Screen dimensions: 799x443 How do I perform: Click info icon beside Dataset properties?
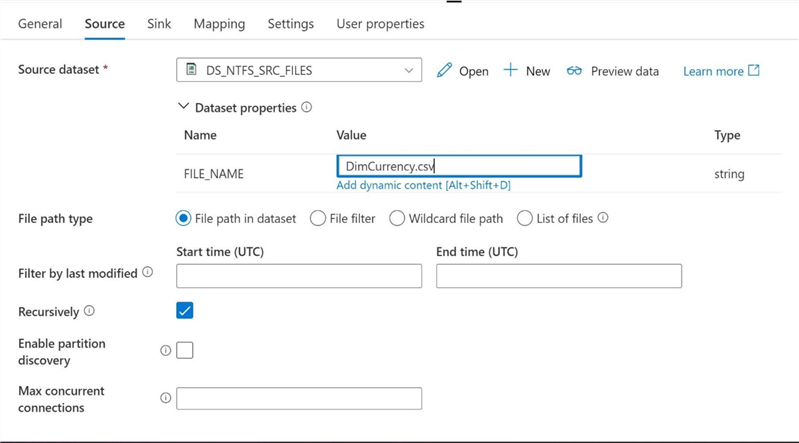pyautogui.click(x=307, y=107)
